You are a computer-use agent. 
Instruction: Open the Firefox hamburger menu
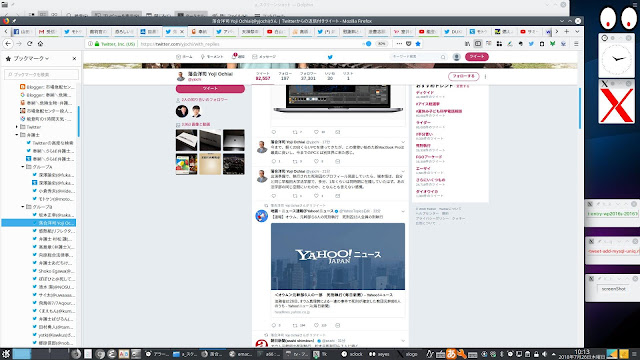click(576, 44)
